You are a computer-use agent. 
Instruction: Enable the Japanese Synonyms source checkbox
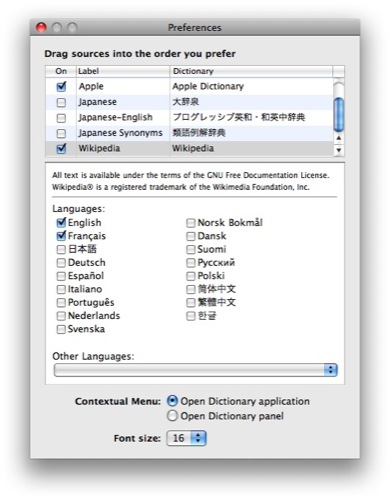pyautogui.click(x=61, y=133)
